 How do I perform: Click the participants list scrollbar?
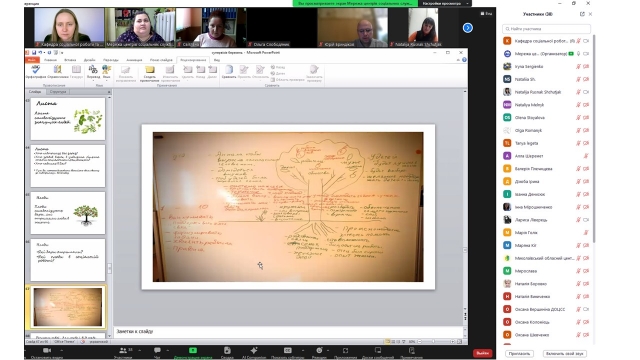click(x=593, y=139)
